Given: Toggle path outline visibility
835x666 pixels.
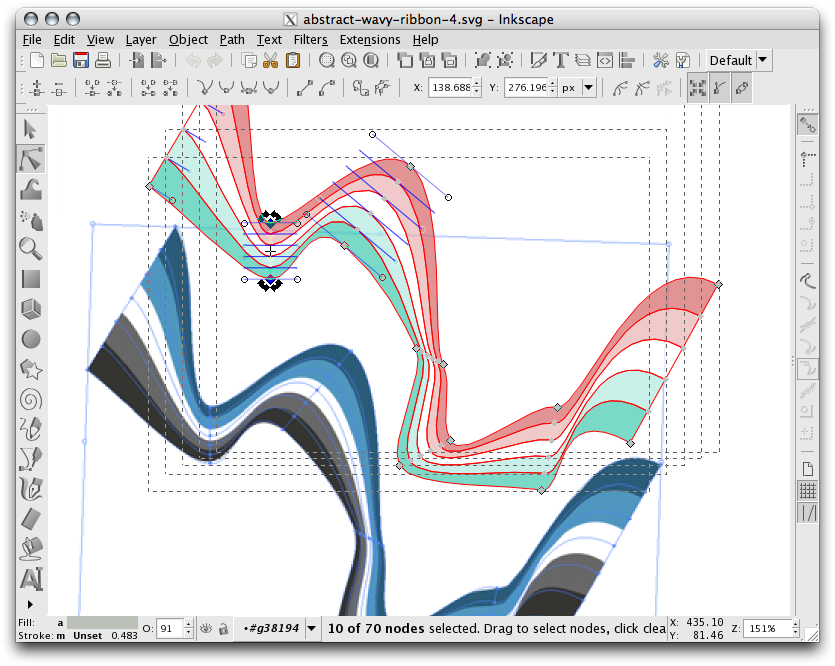Looking at the screenshot, I should coord(742,87).
